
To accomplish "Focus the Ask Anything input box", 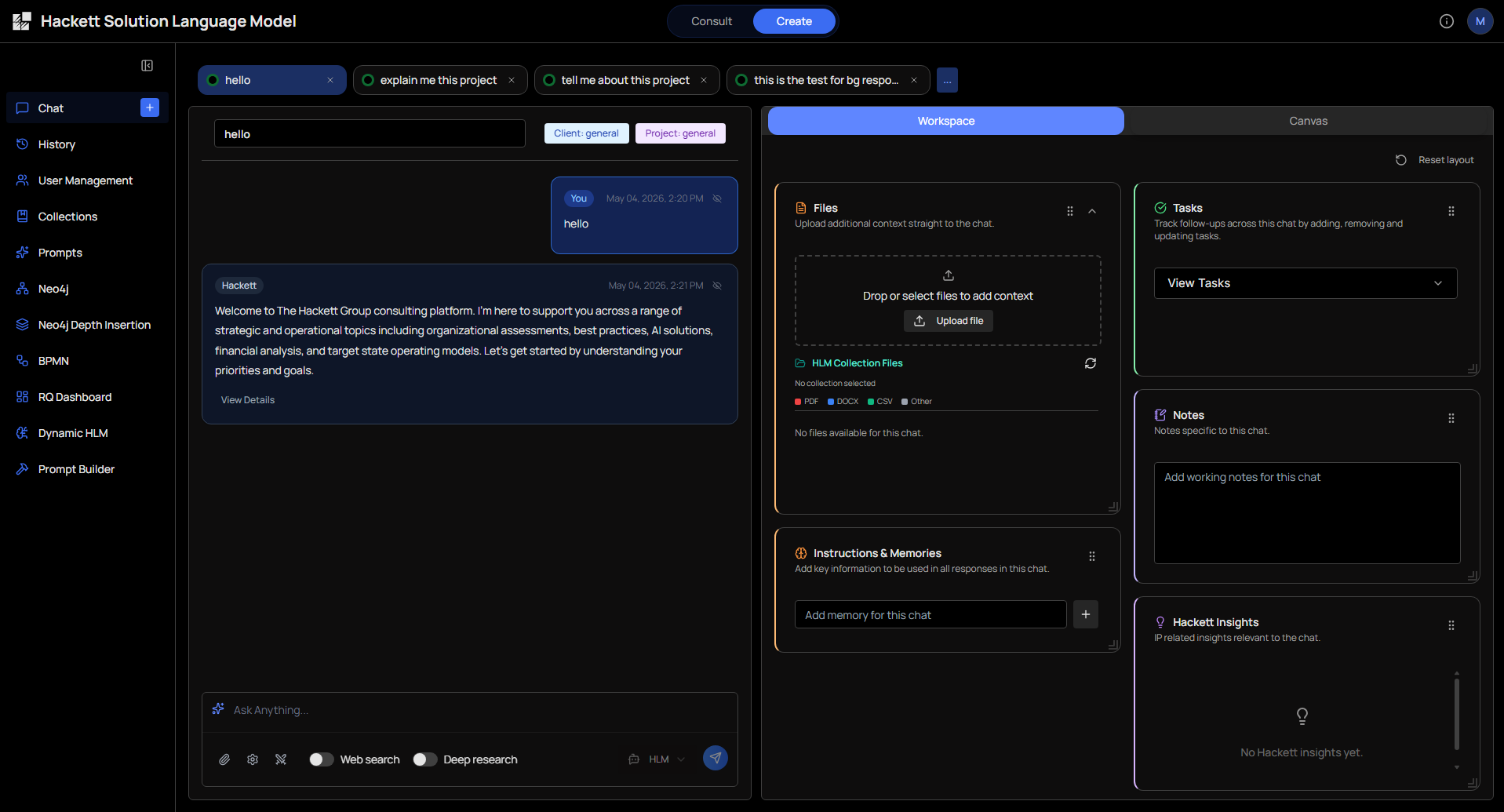I will point(469,710).
